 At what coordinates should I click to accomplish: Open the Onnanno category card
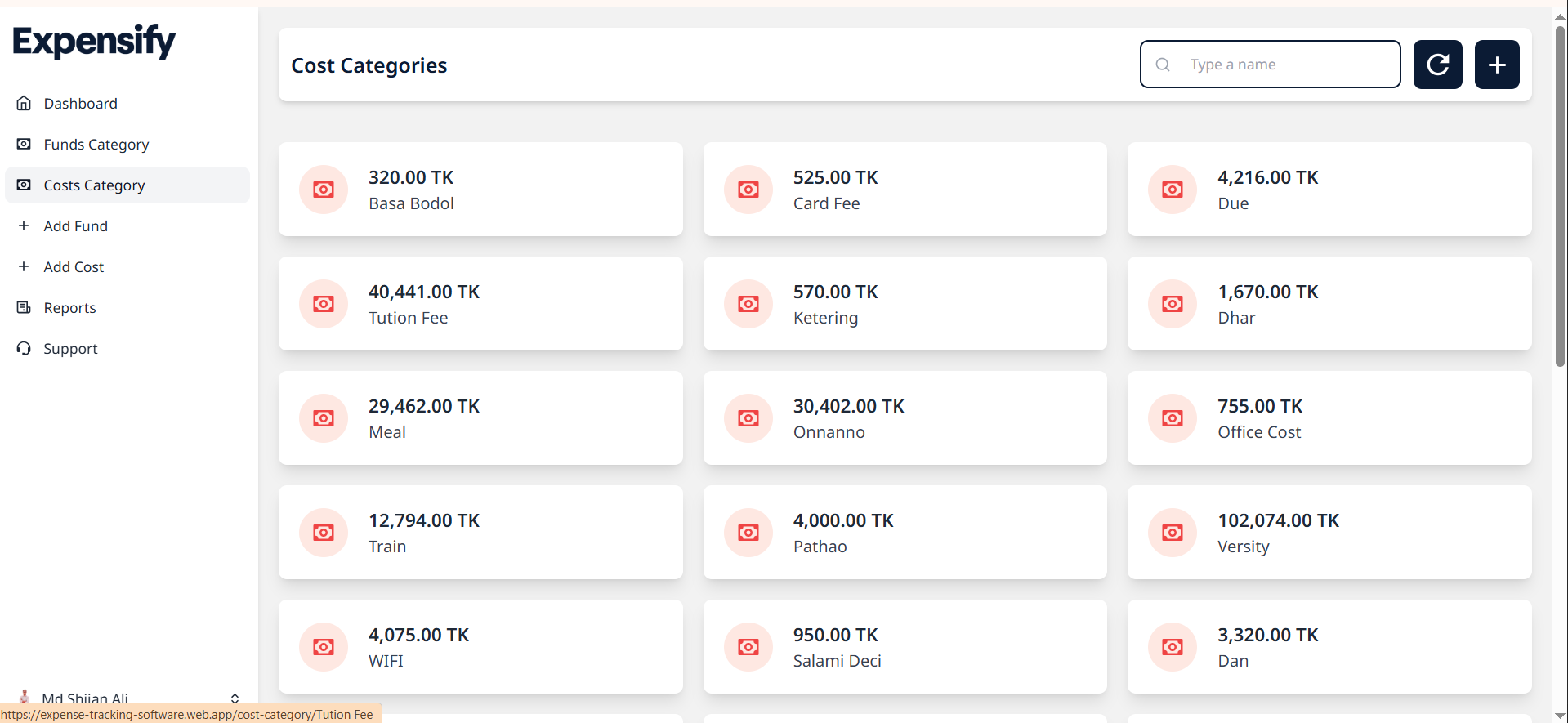pos(905,418)
